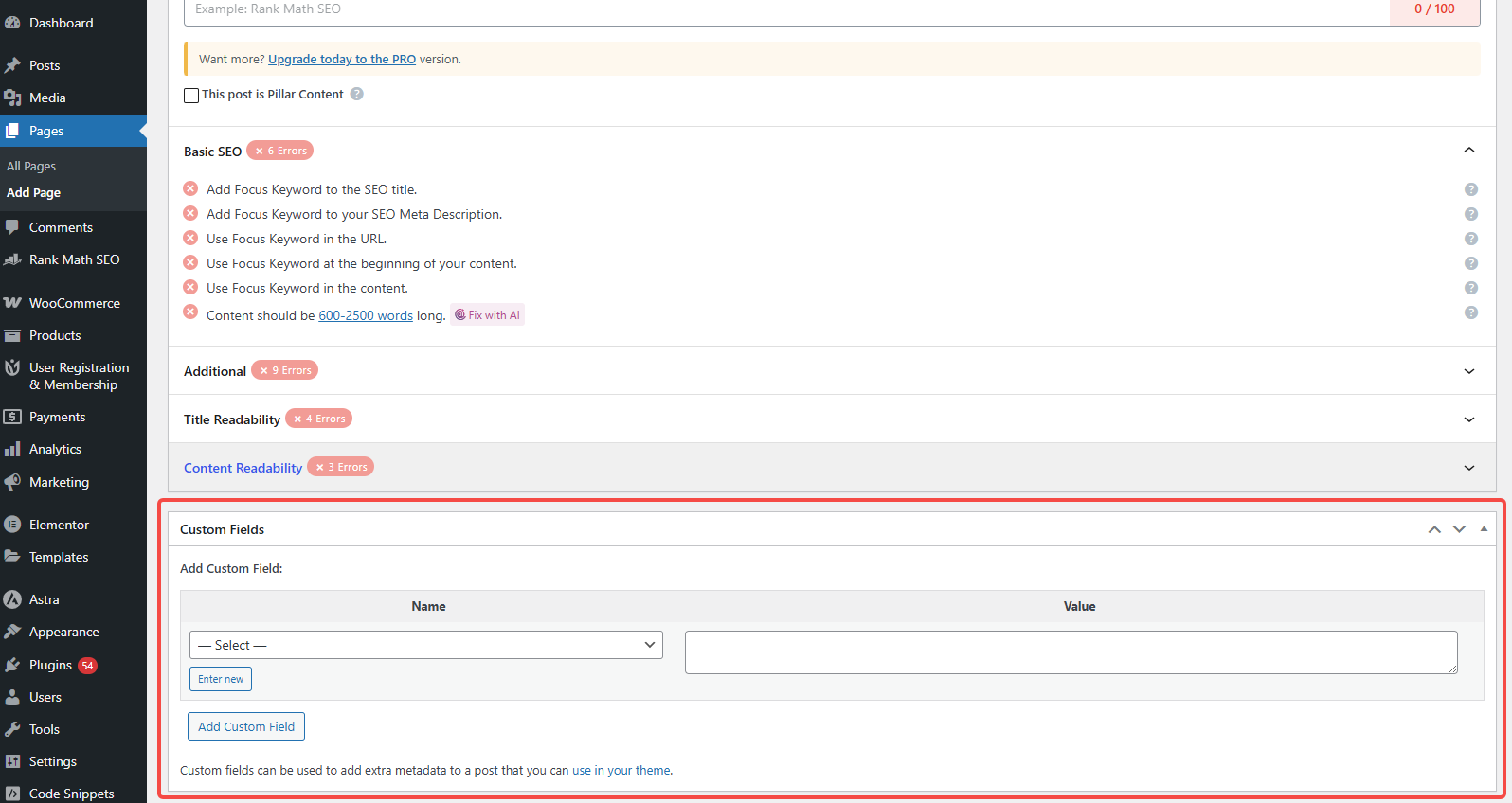Click the Analytics bar chart icon

(12, 449)
